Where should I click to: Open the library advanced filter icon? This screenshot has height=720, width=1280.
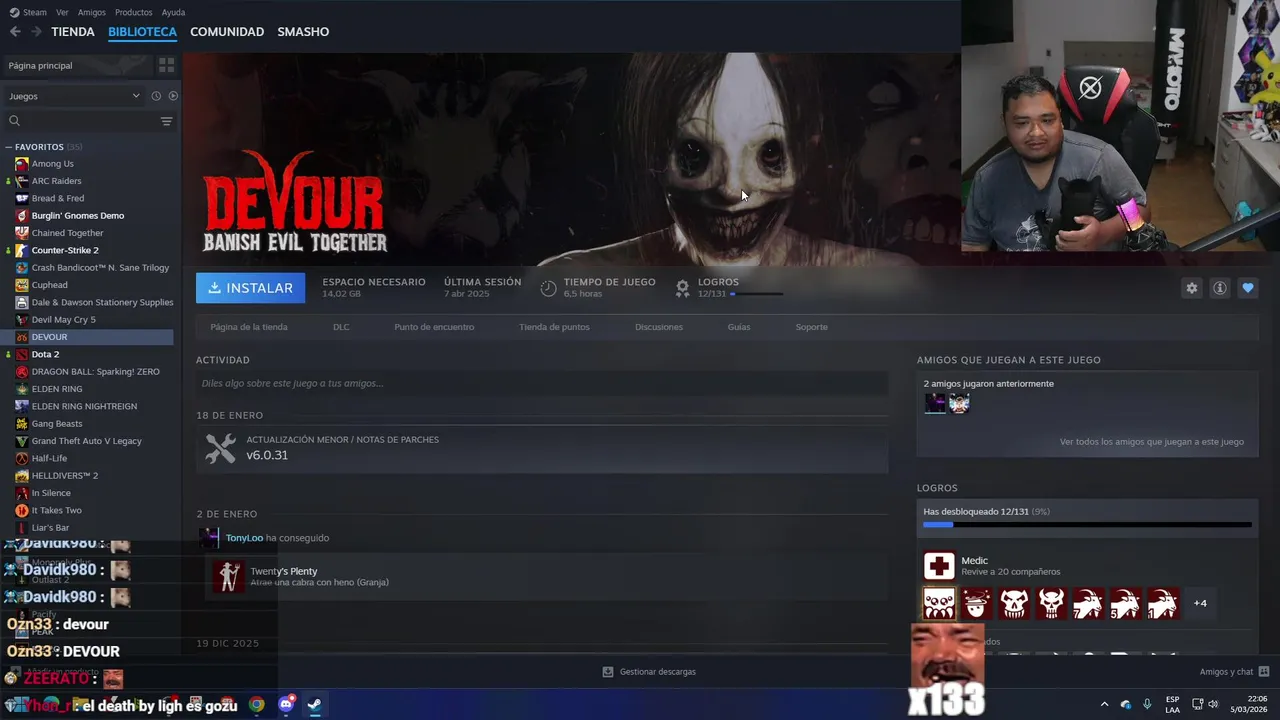166,121
